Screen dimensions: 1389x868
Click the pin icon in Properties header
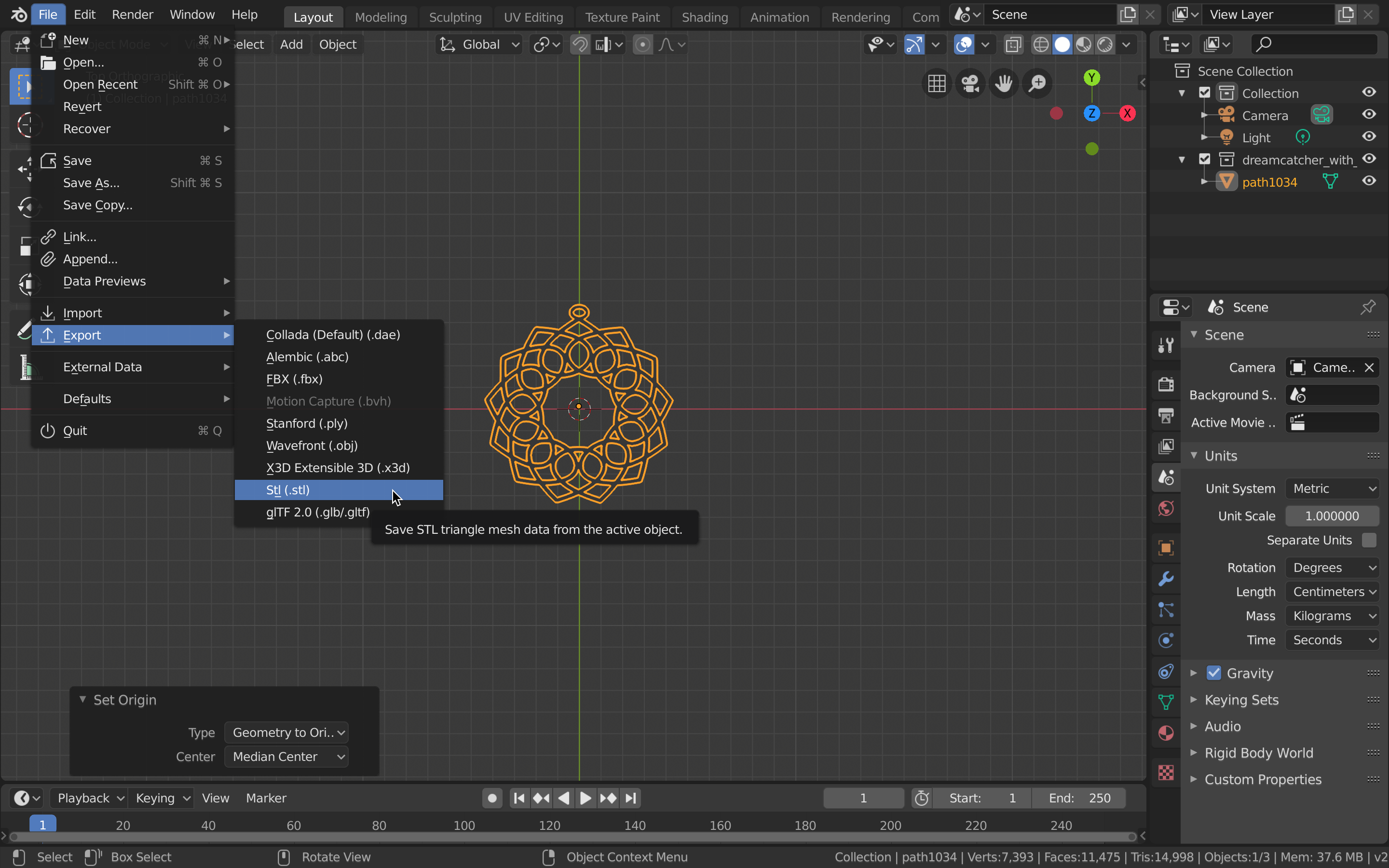1368,307
